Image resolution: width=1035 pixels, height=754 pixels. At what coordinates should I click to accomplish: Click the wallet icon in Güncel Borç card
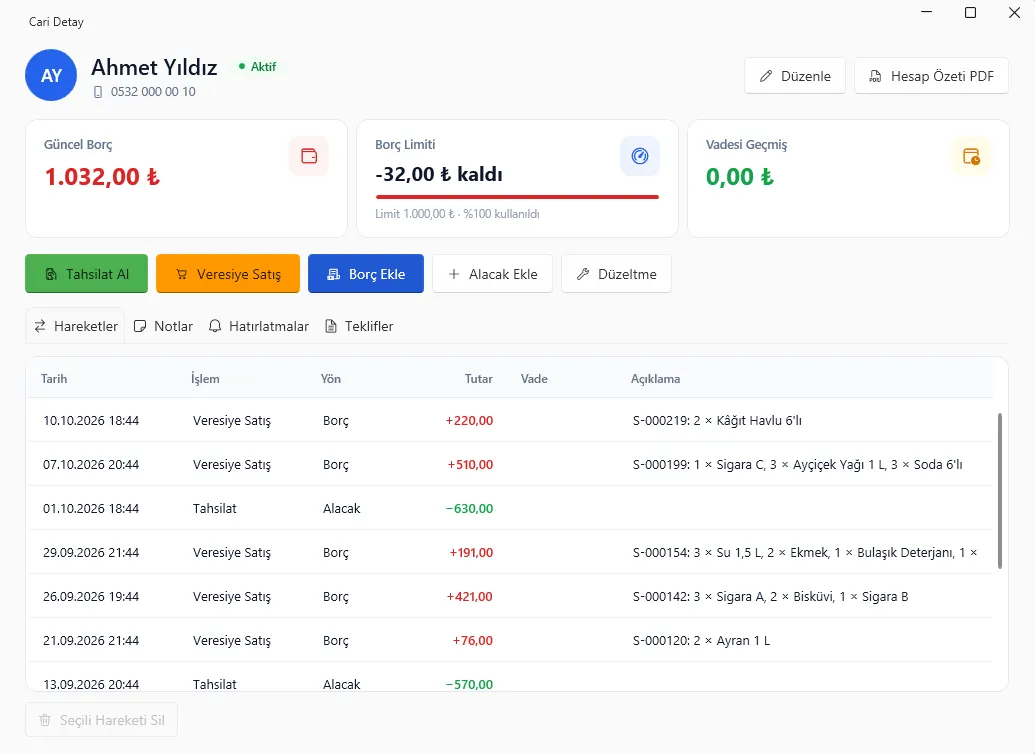point(309,156)
